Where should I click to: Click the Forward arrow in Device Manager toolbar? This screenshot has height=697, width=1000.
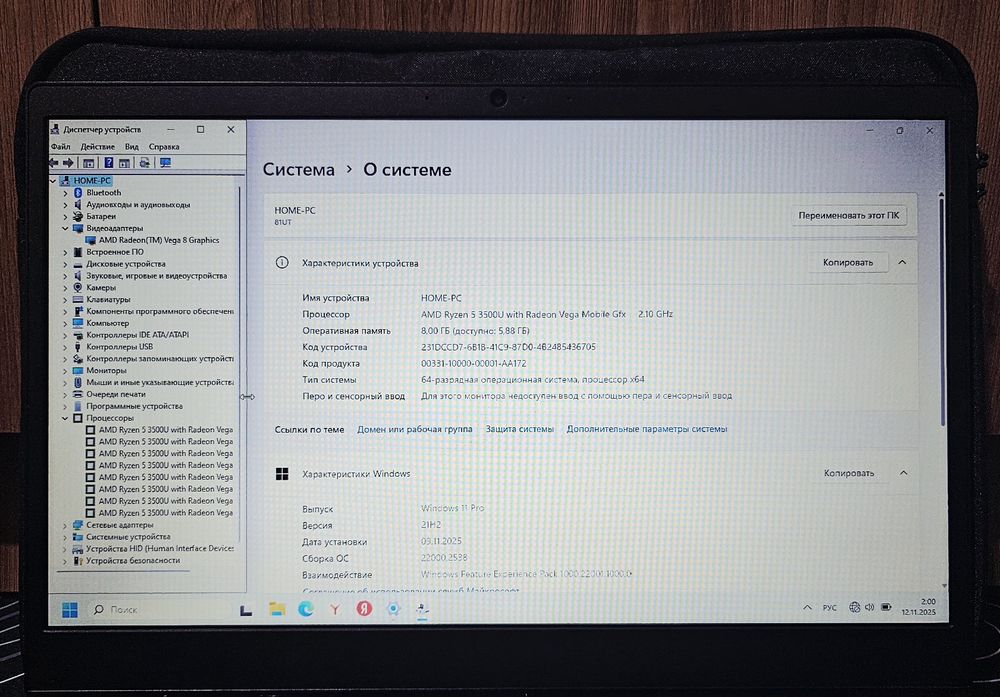click(68, 163)
